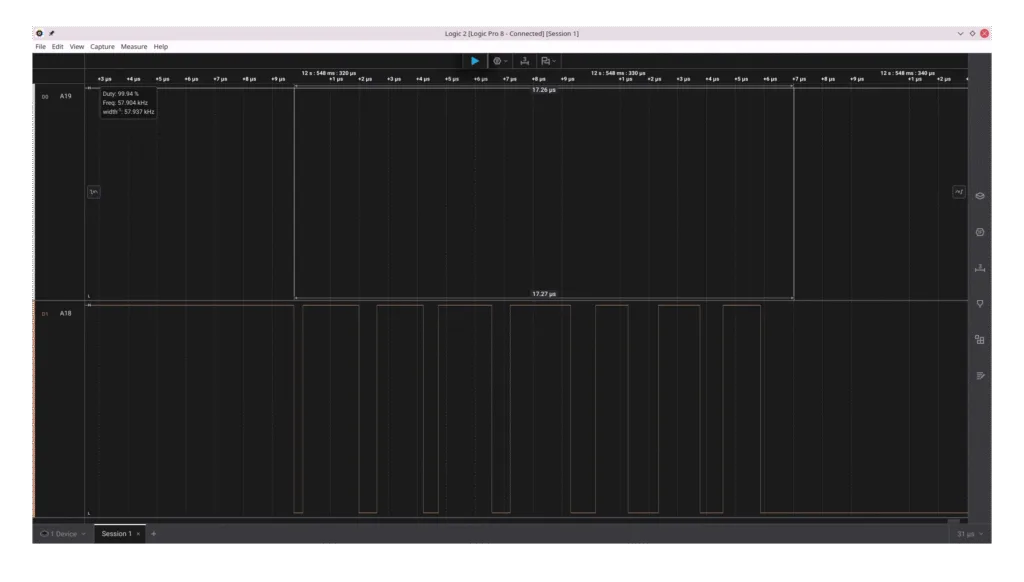Screen dimensions: 1024x582
Task: Open the Extensions panel icon
Action: point(980,340)
